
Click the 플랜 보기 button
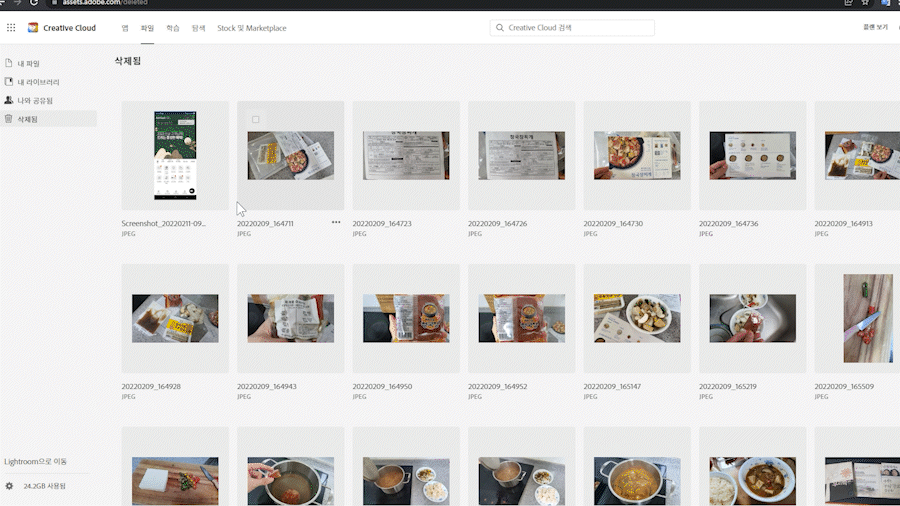click(x=875, y=27)
